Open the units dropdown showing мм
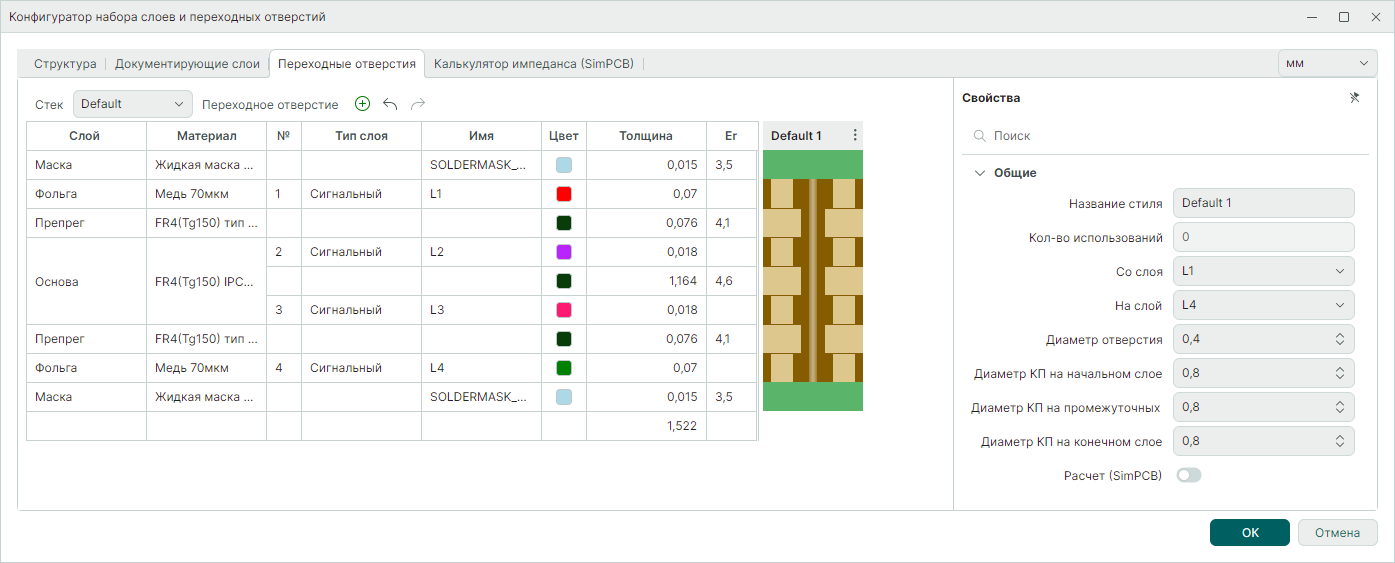Image resolution: width=1395 pixels, height=563 pixels. pyautogui.click(x=1327, y=63)
